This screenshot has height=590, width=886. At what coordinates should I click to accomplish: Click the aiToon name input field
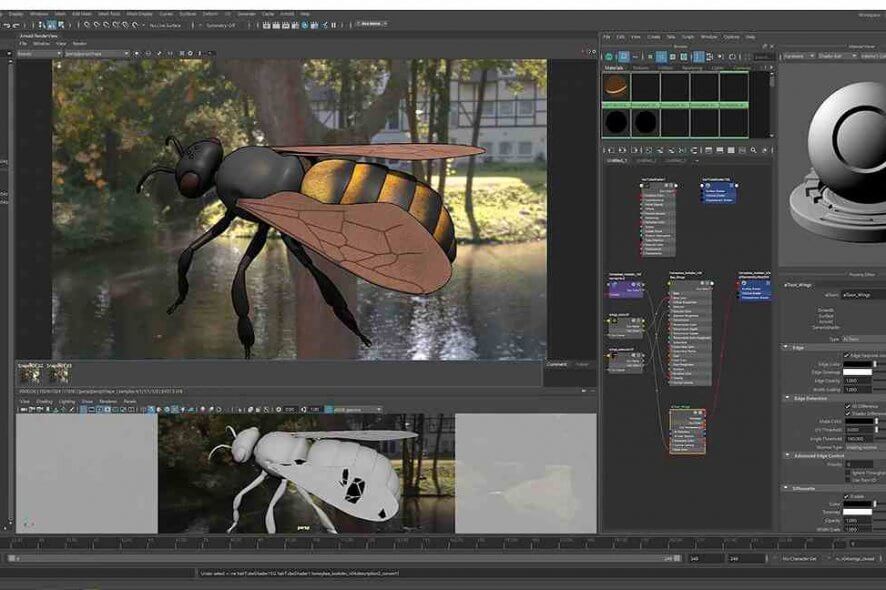pyautogui.click(x=863, y=294)
